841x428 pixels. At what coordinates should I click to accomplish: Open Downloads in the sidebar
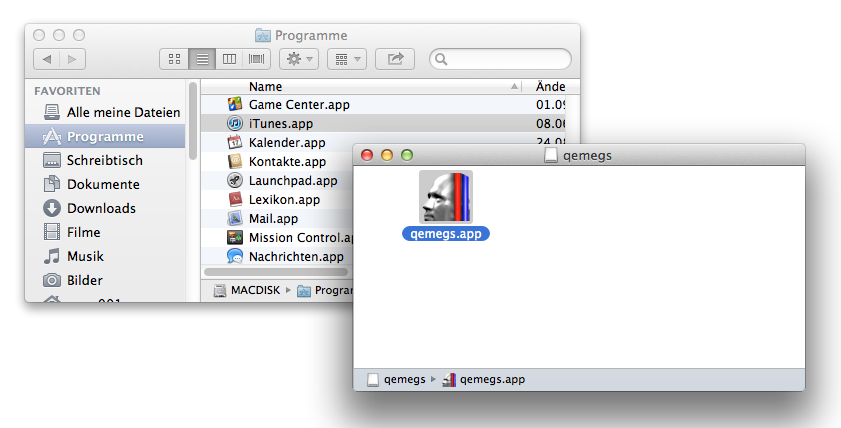pos(101,208)
